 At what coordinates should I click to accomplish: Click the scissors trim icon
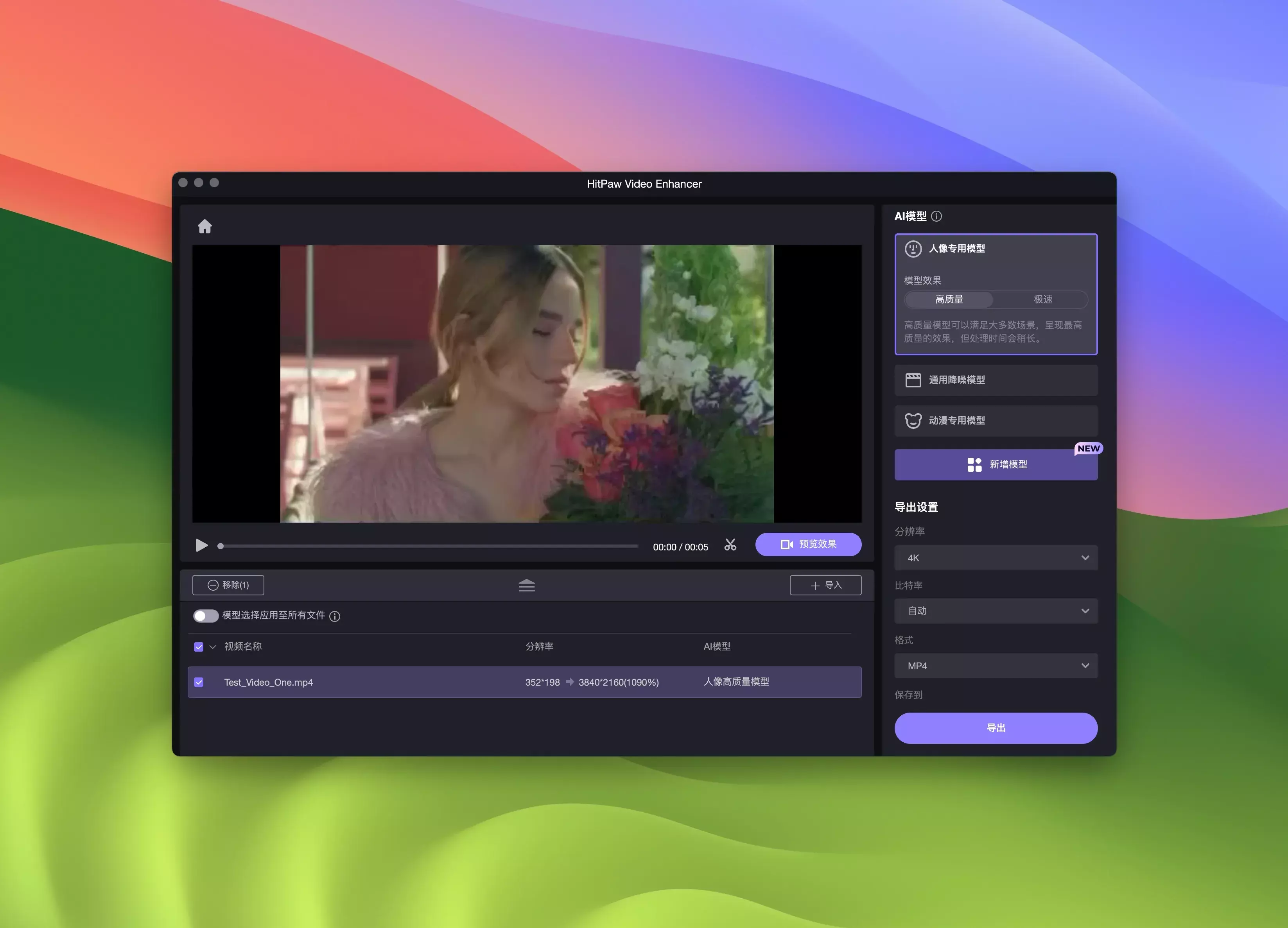(x=730, y=545)
